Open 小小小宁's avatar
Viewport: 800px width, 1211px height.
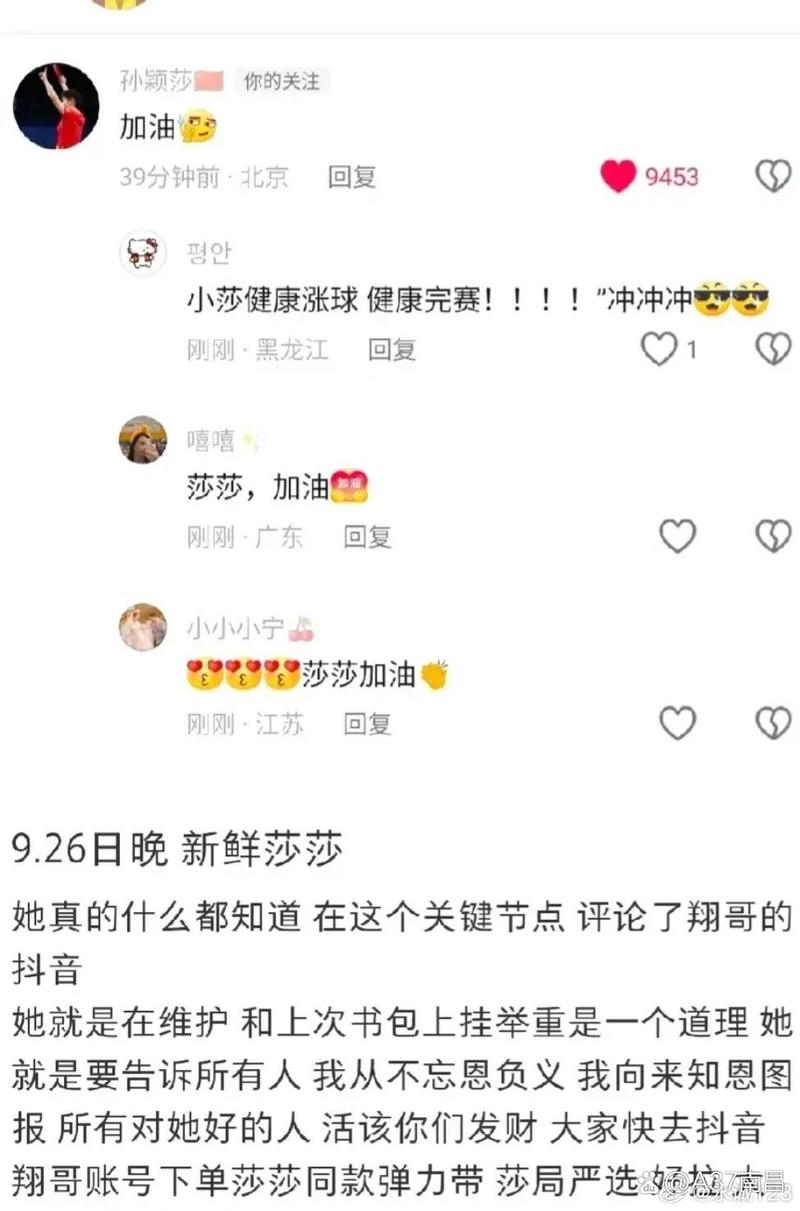143,627
